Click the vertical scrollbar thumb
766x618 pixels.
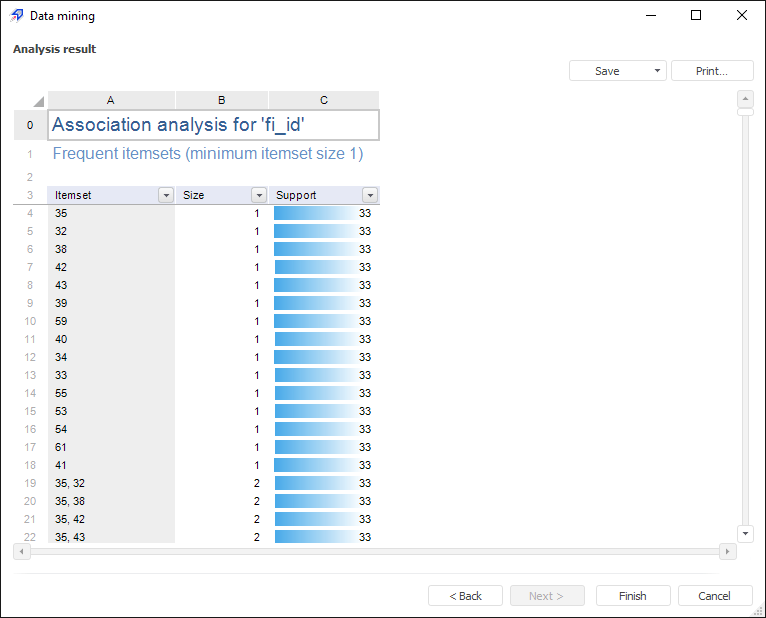[x=745, y=112]
